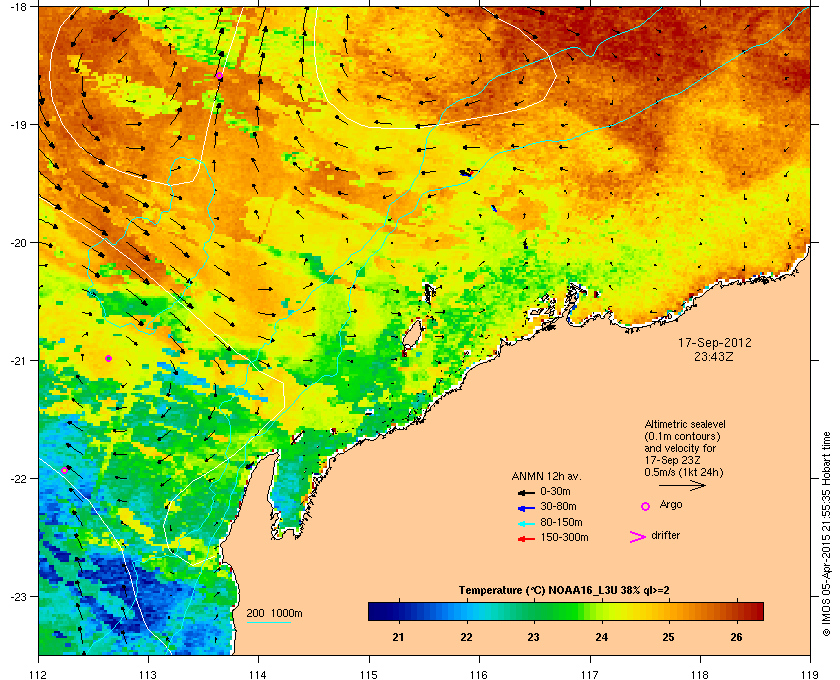840x680 pixels.
Task: Click the 'drifter' legend label
Action: 665,535
